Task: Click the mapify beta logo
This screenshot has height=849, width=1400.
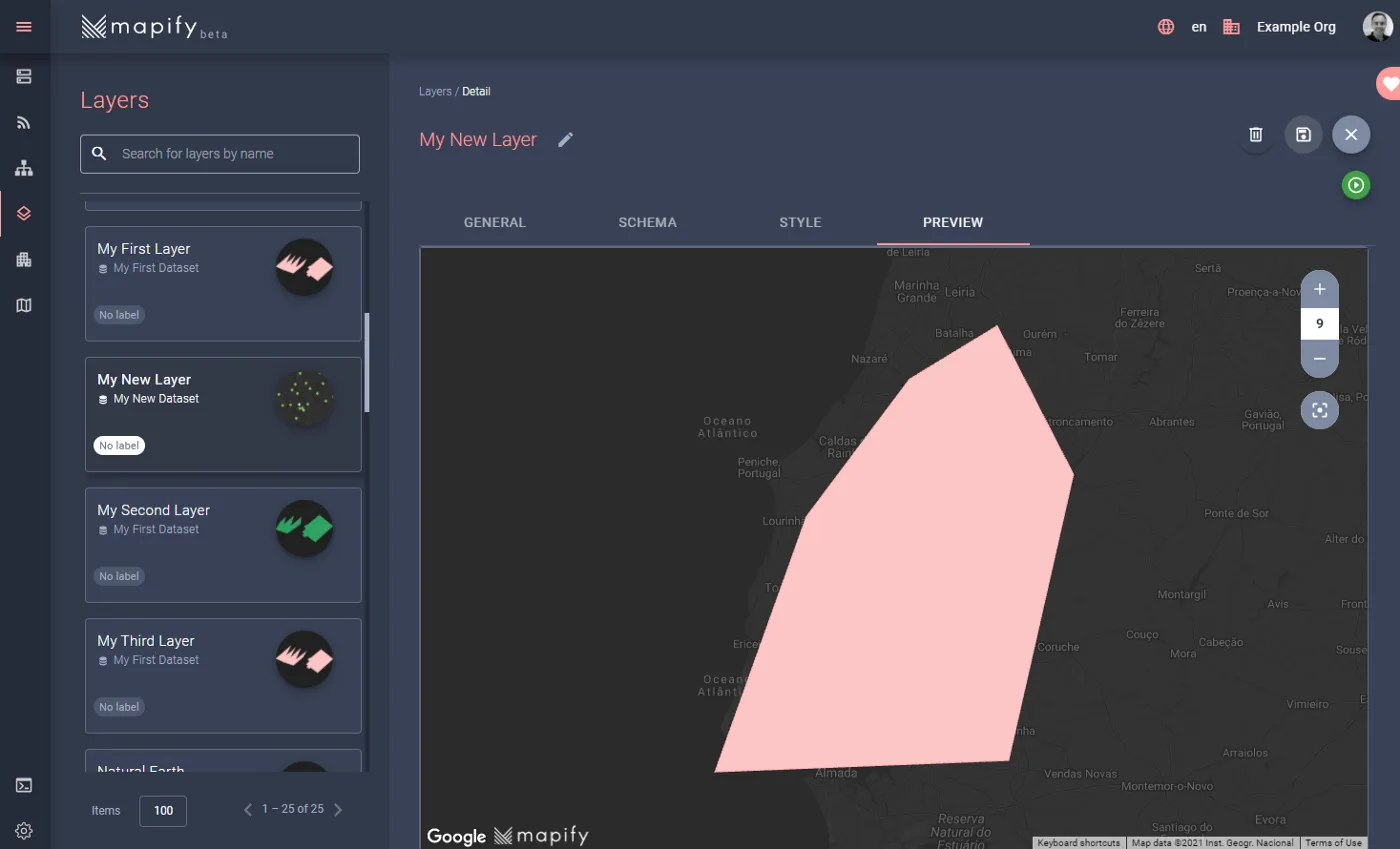Action: [x=155, y=27]
